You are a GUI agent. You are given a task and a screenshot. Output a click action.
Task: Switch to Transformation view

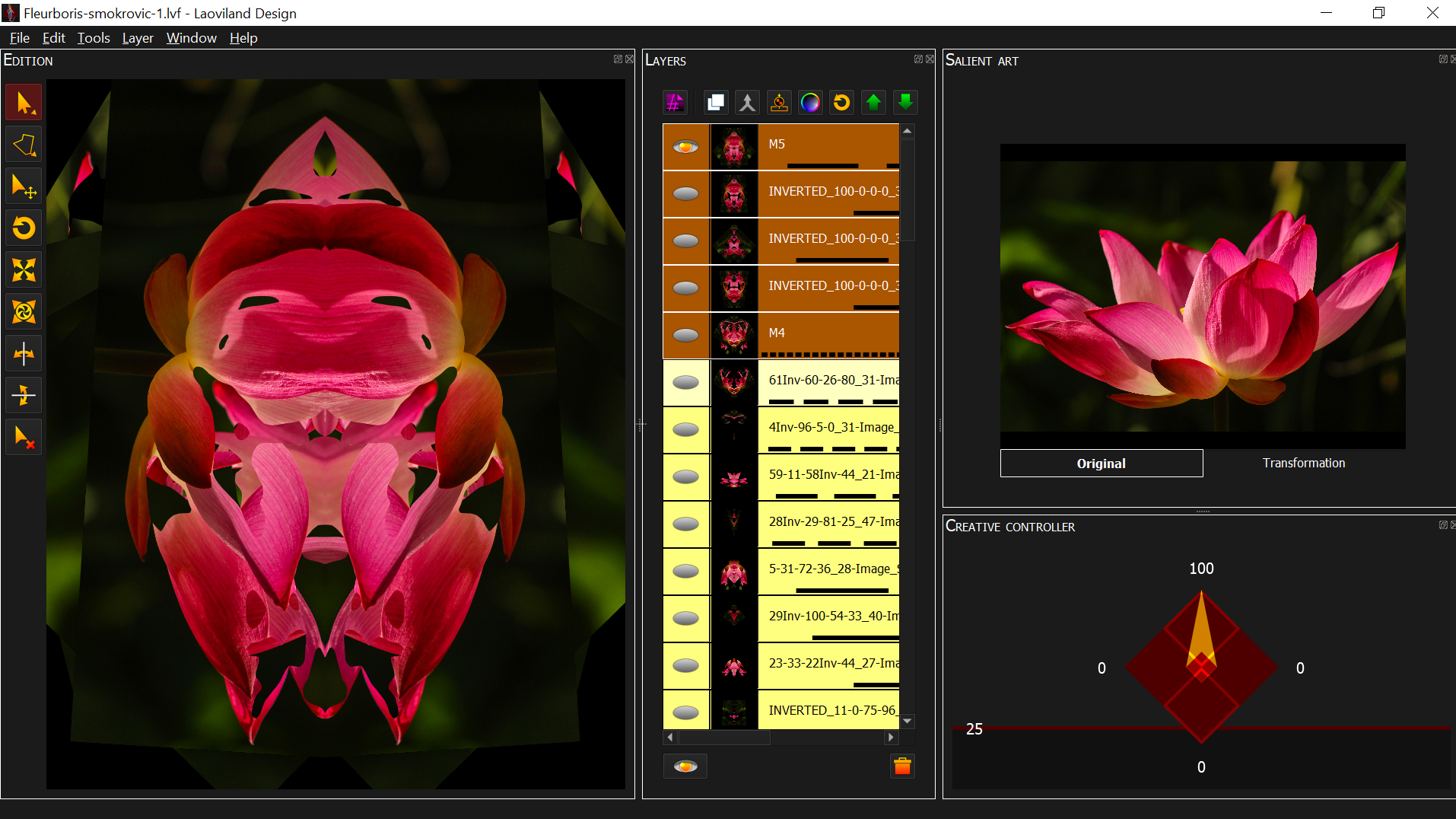pyautogui.click(x=1304, y=463)
